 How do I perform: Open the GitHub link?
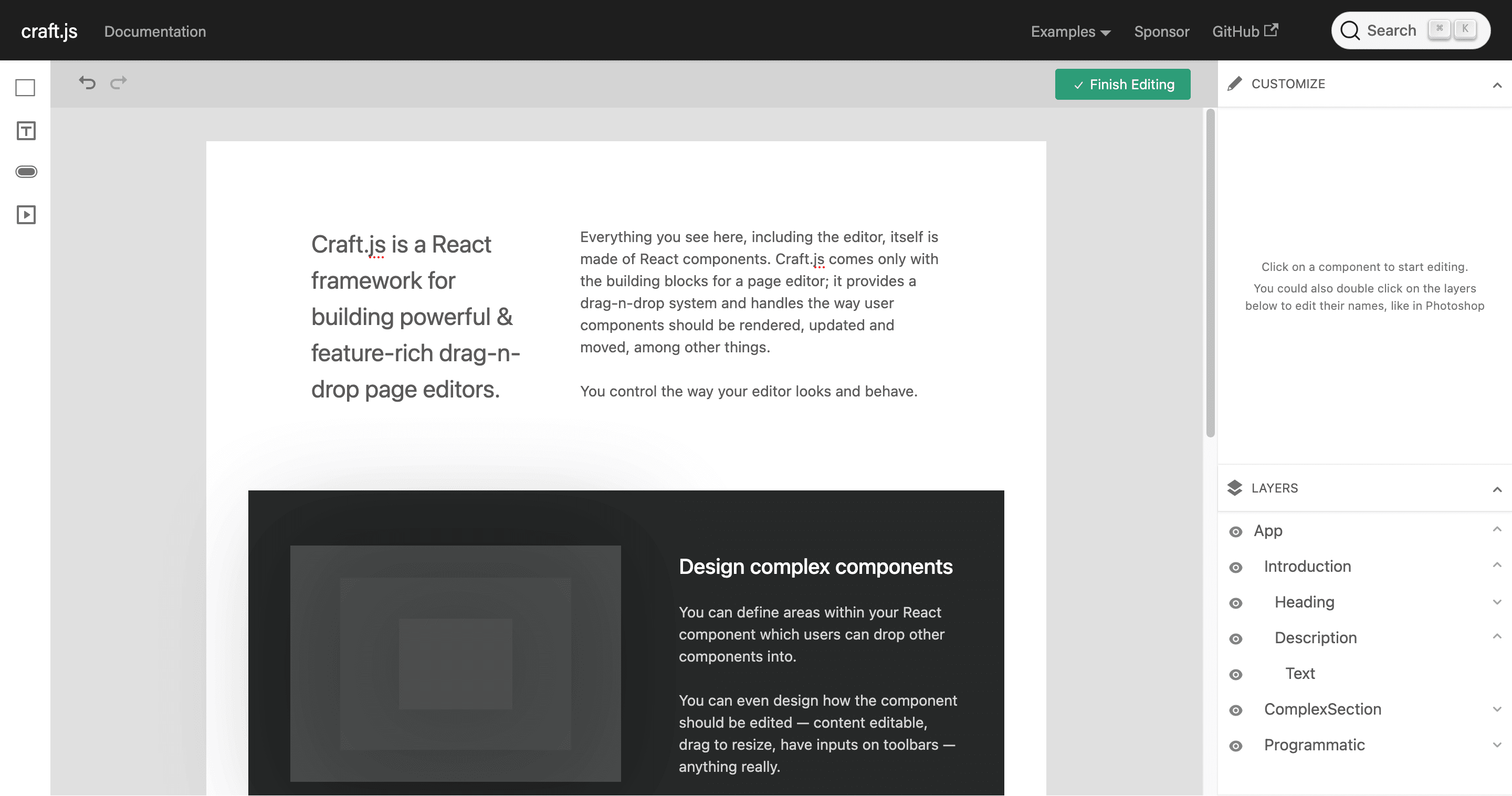(x=1244, y=31)
